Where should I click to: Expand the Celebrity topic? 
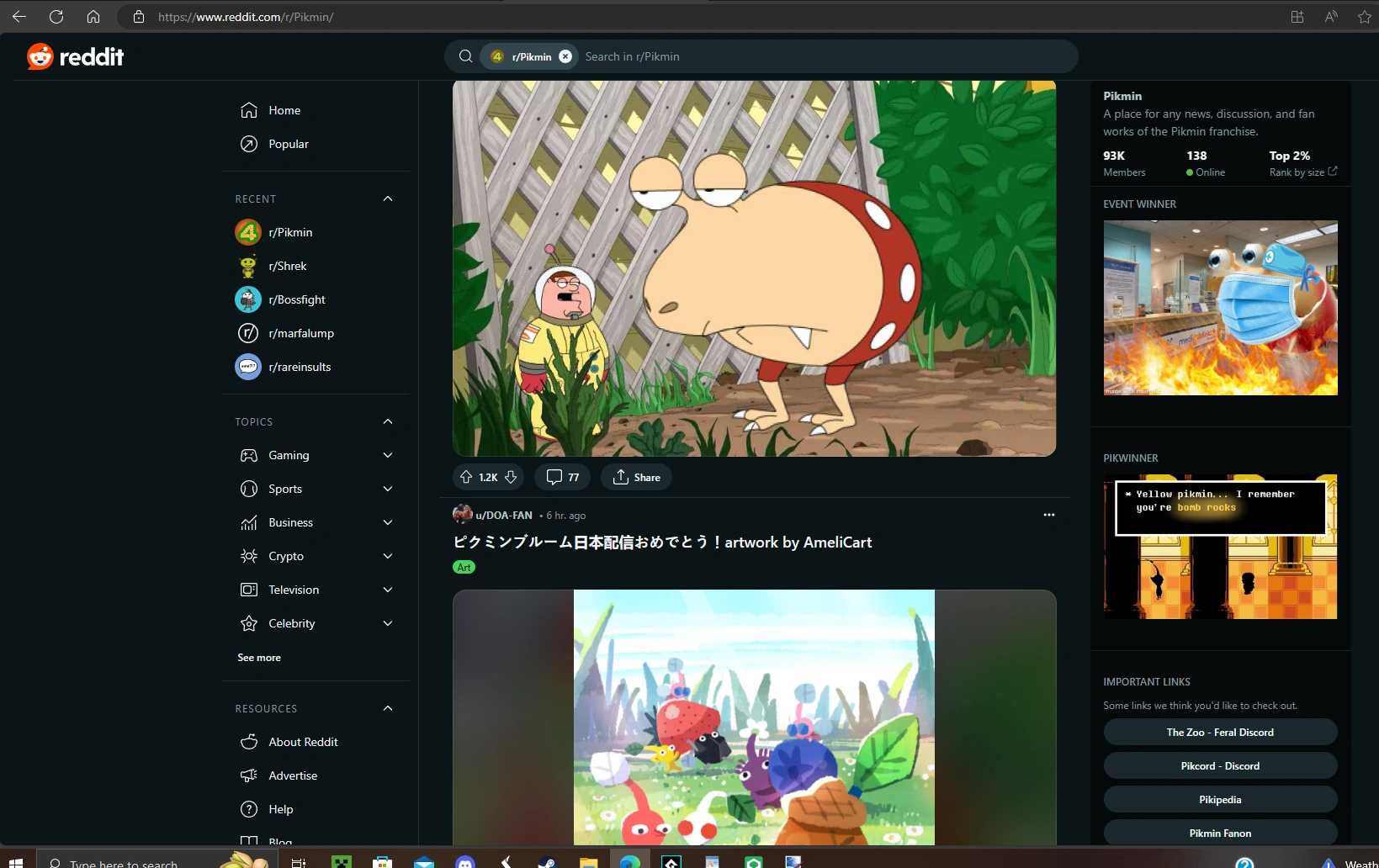tap(388, 623)
